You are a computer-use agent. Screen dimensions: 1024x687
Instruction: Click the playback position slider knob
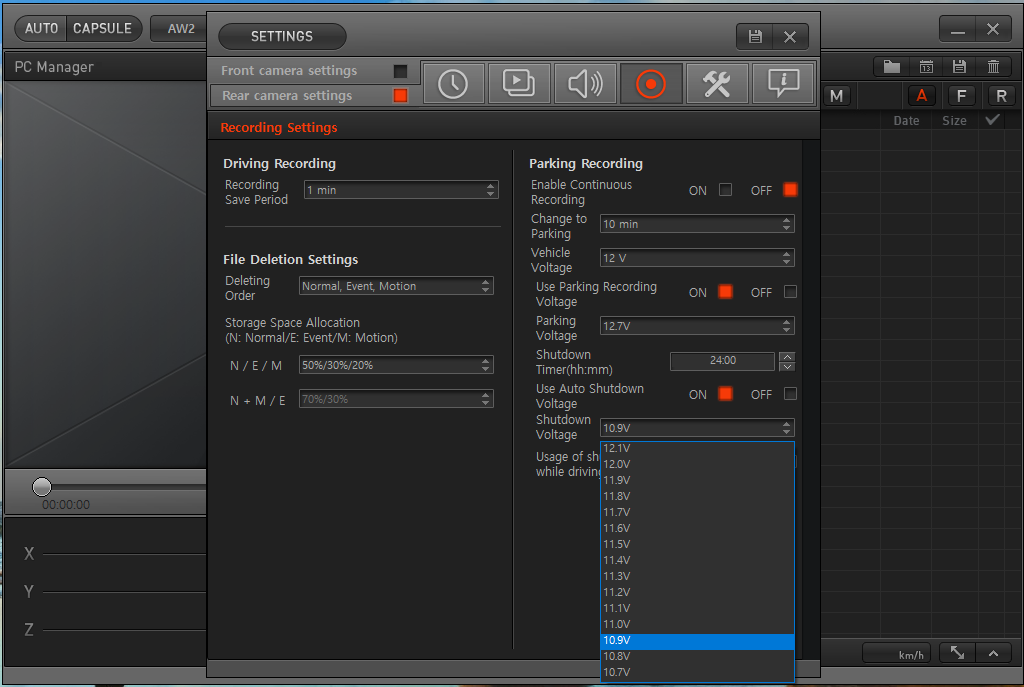pyautogui.click(x=42, y=487)
